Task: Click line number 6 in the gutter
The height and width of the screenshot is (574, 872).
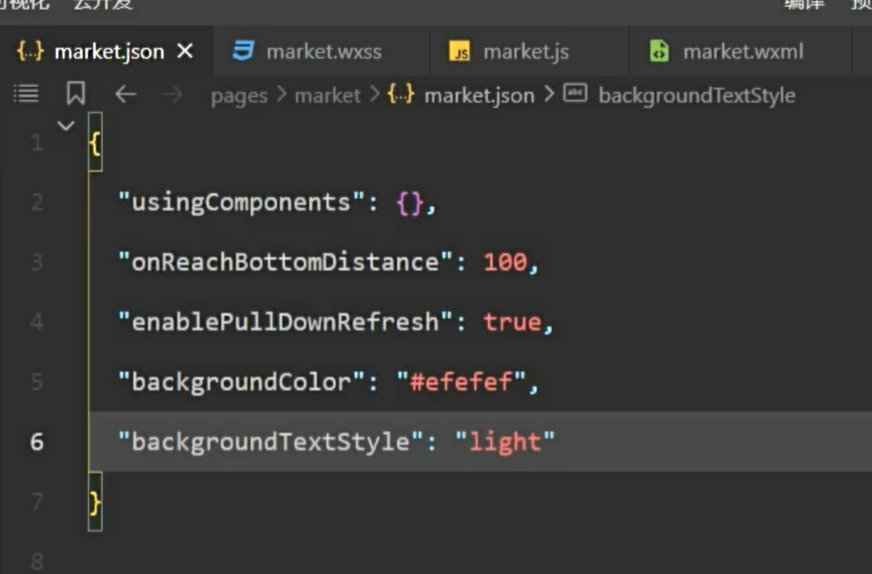Action: click(37, 441)
